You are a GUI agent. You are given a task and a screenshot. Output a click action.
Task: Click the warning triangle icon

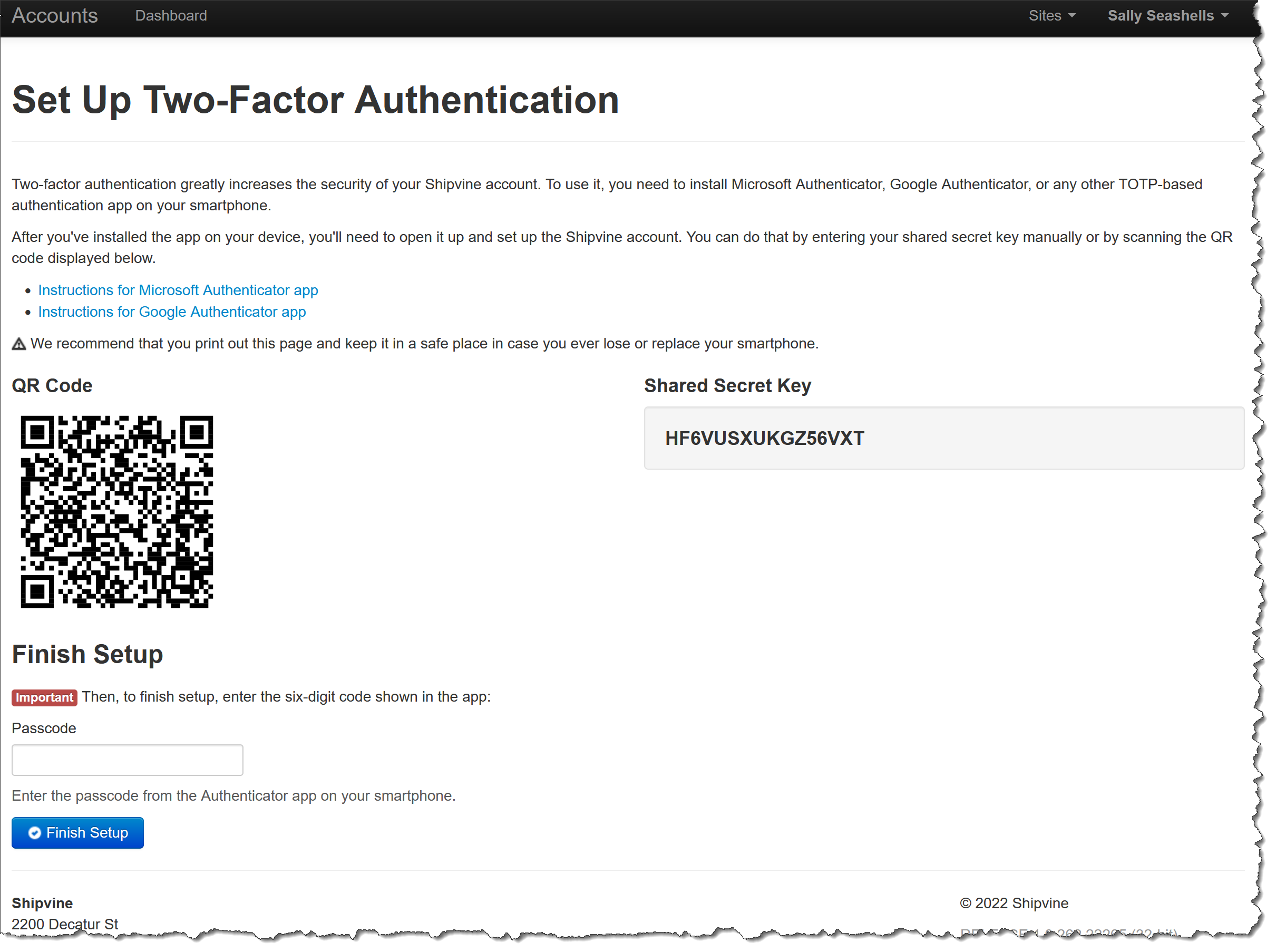point(18,344)
